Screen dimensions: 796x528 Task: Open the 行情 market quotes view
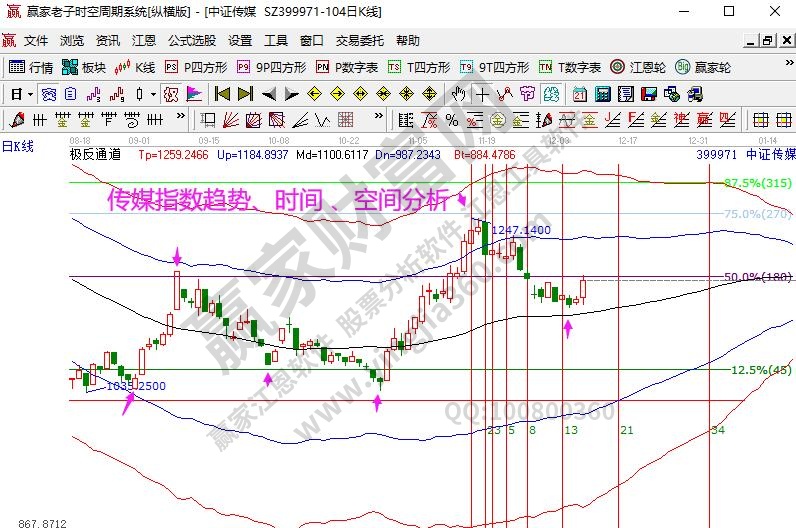(31, 67)
